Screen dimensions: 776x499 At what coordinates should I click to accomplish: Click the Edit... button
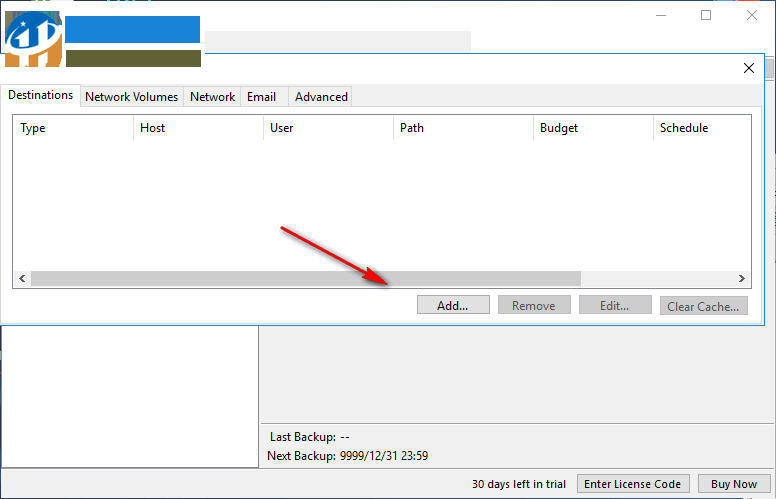615,305
